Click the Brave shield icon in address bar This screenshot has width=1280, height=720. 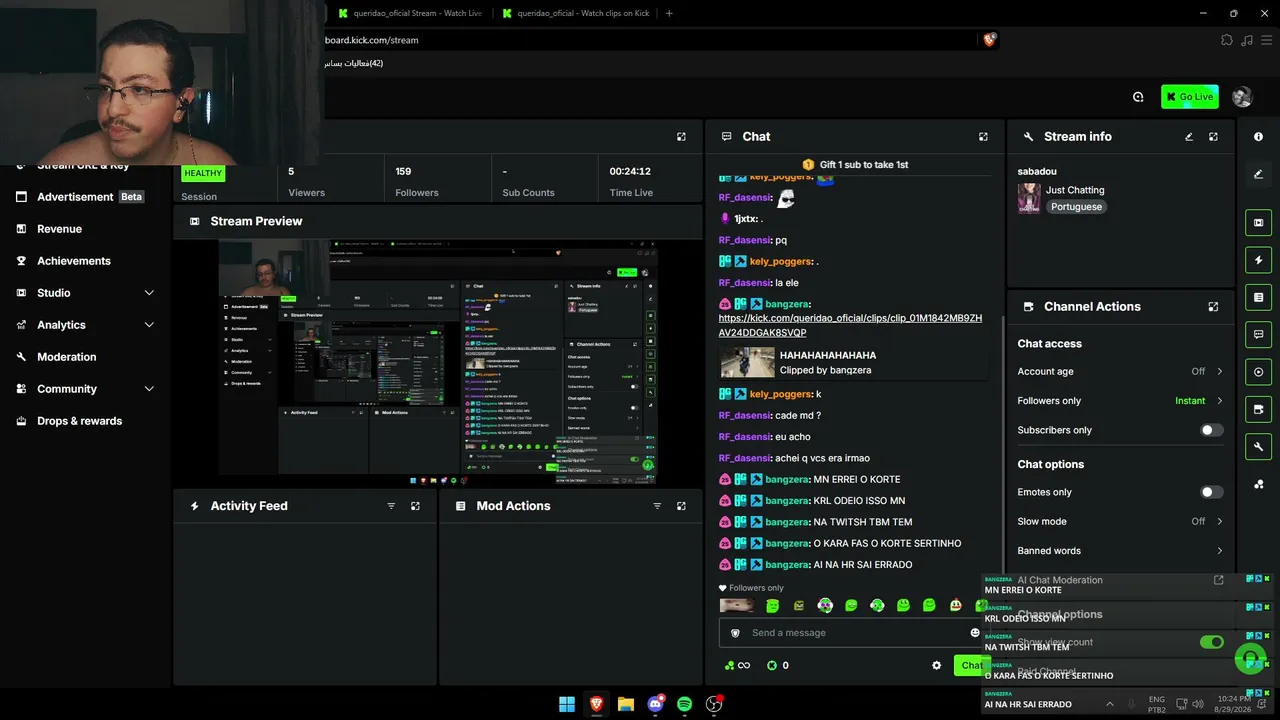point(990,40)
